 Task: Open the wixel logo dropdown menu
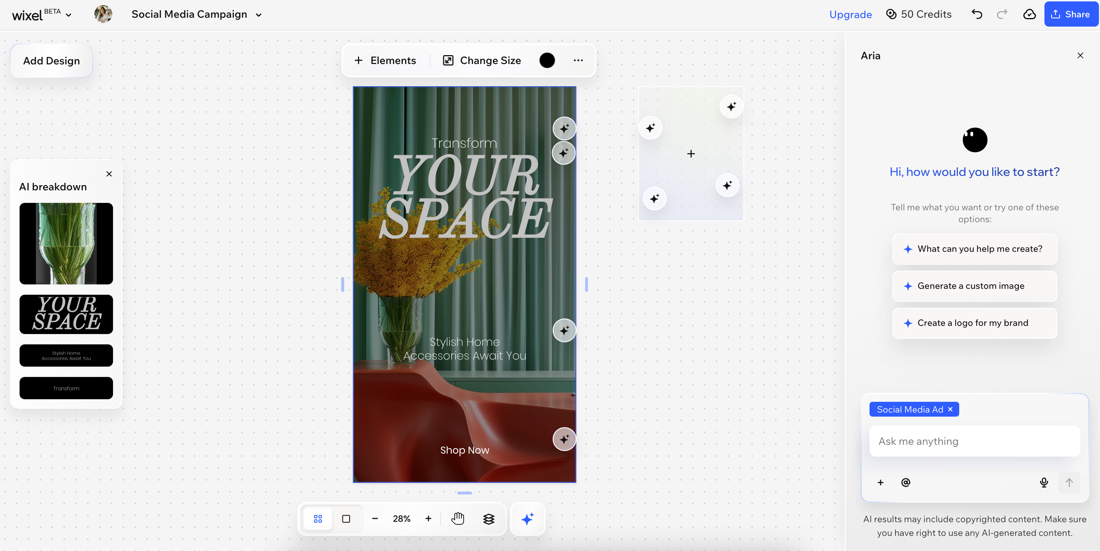(x=42, y=15)
